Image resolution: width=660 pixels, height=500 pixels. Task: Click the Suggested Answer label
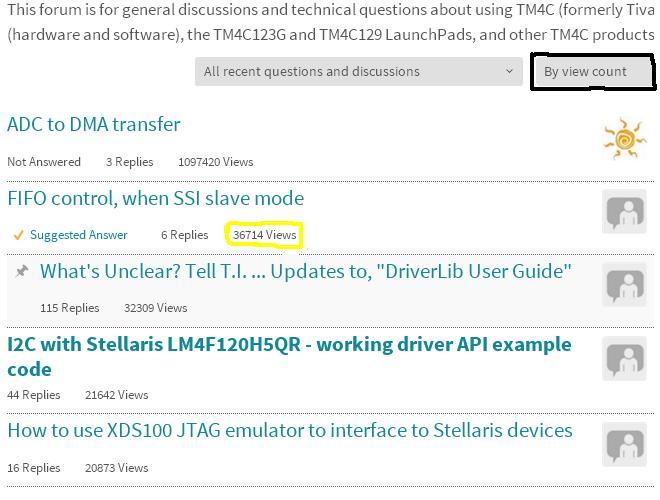click(79, 235)
